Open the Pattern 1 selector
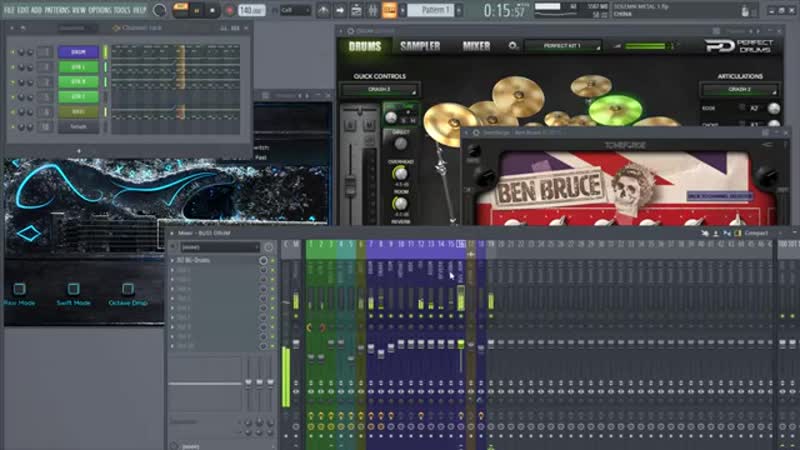 (x=430, y=10)
